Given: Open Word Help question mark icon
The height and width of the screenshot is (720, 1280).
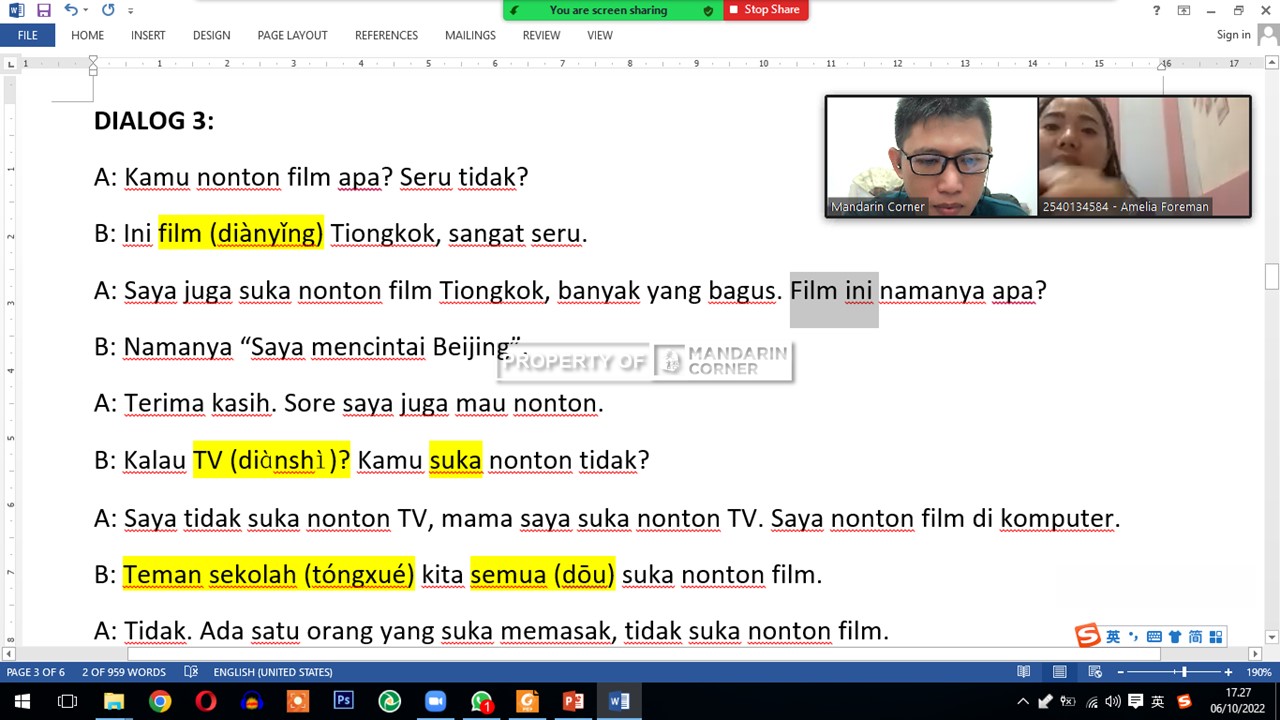Looking at the screenshot, I should [1156, 10].
